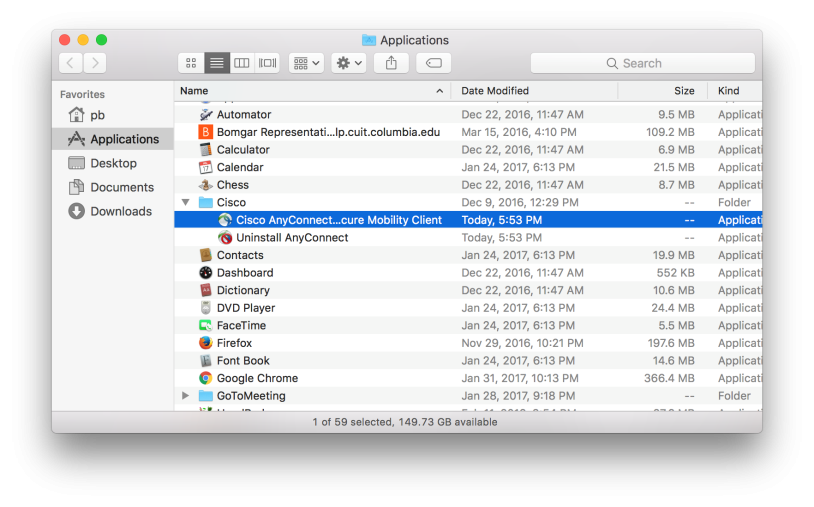Switch to column view mode
Viewport: 814px width, 507px height.
point(242,63)
